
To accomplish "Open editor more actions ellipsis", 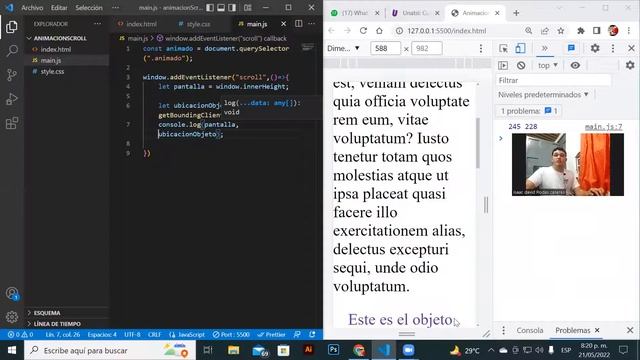I will click(x=312, y=24).
